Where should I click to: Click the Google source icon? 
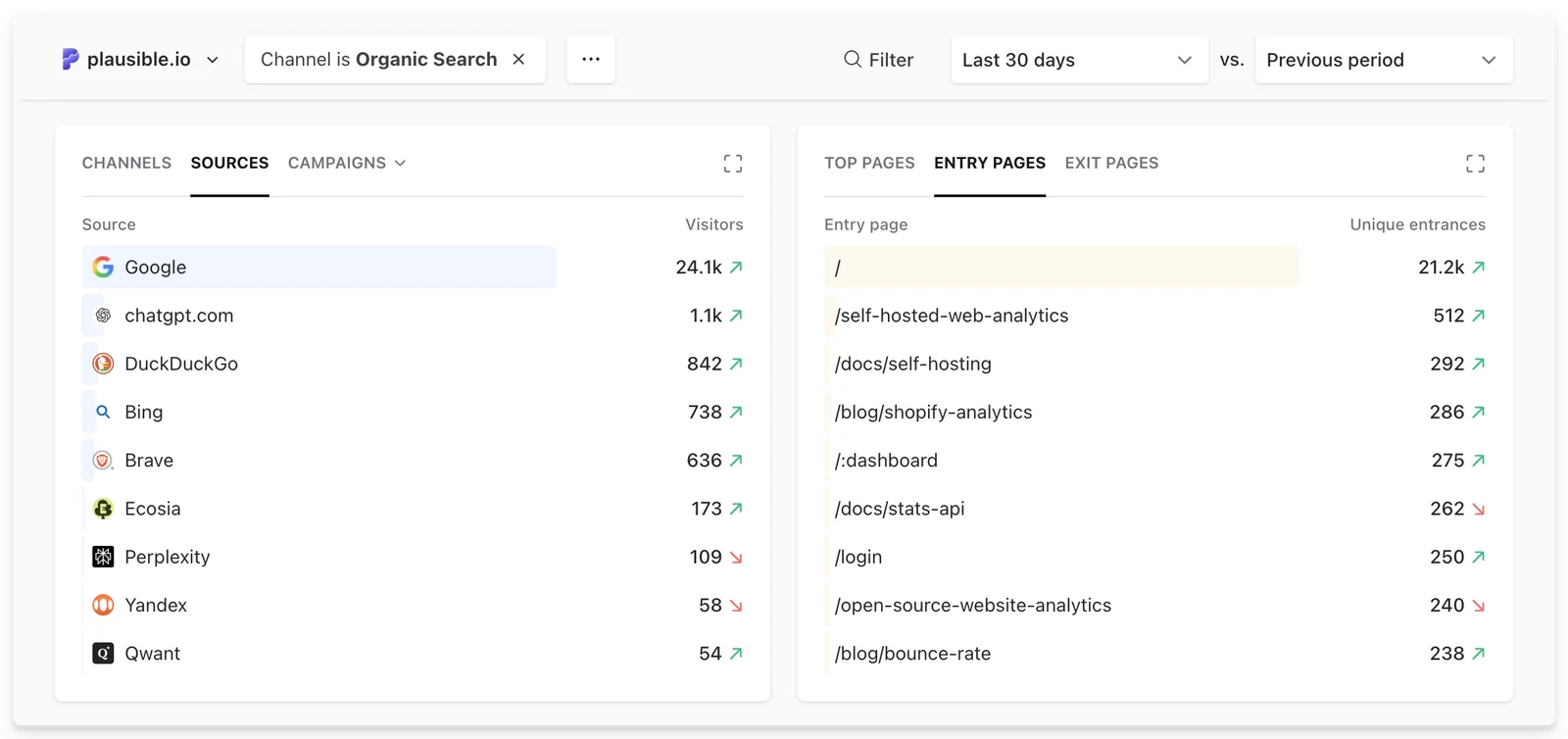[103, 267]
